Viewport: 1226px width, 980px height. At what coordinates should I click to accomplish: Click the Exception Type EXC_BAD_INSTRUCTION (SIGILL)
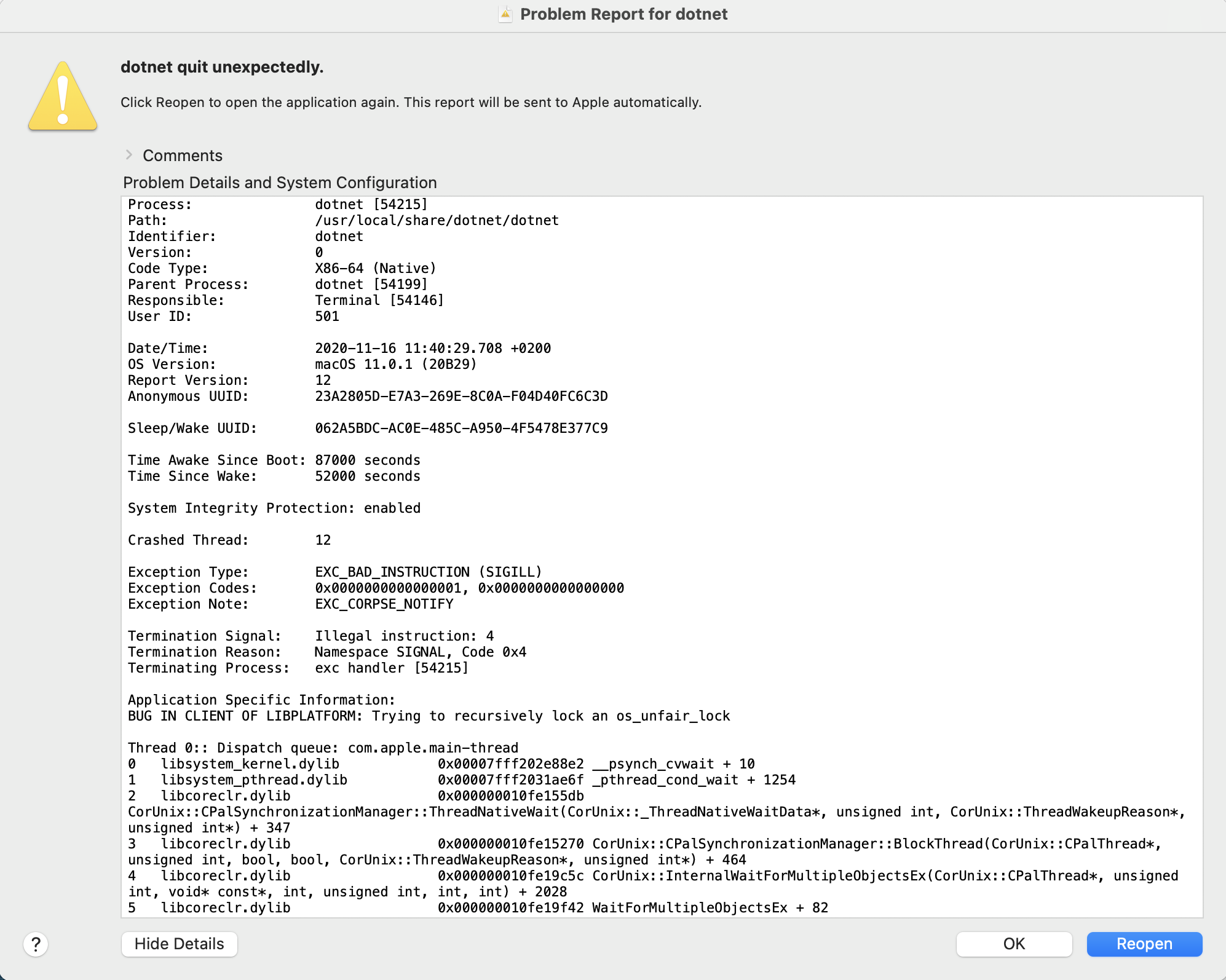point(429,572)
